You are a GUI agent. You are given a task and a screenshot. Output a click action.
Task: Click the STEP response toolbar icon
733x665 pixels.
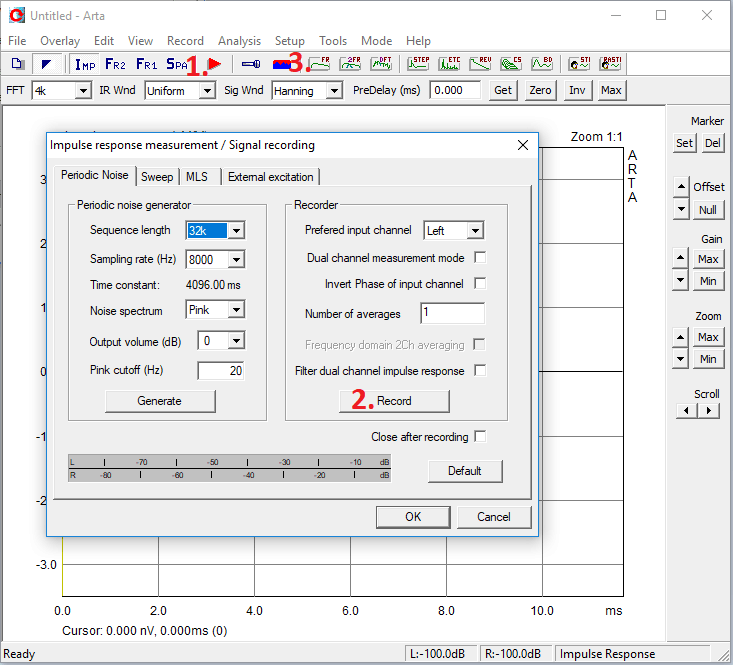[419, 64]
